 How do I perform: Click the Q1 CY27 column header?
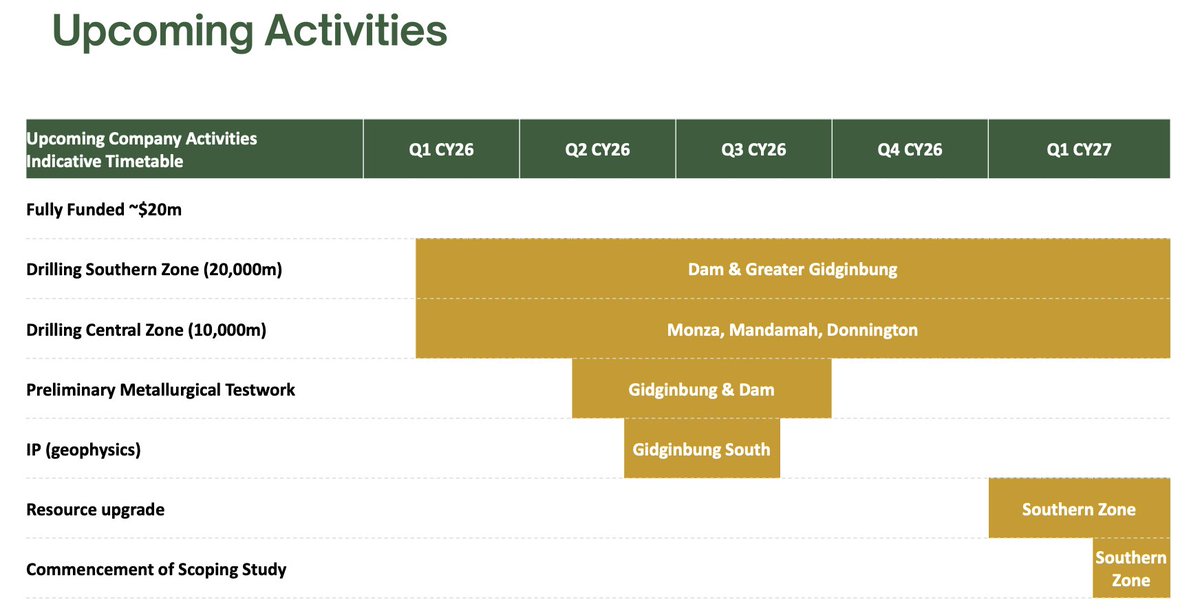tap(1079, 149)
